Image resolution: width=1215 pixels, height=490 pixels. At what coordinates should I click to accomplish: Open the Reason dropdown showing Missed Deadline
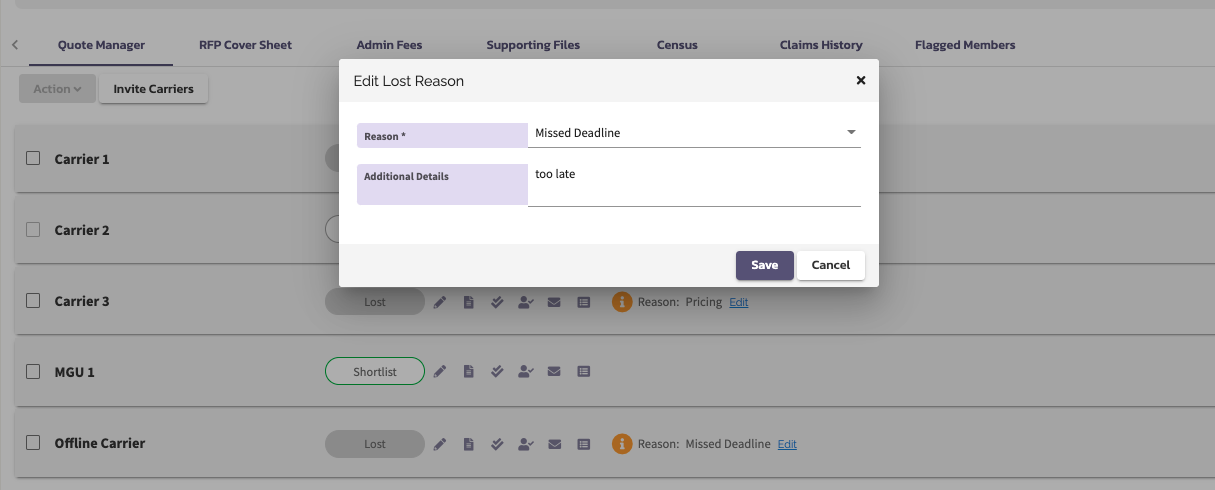(694, 133)
